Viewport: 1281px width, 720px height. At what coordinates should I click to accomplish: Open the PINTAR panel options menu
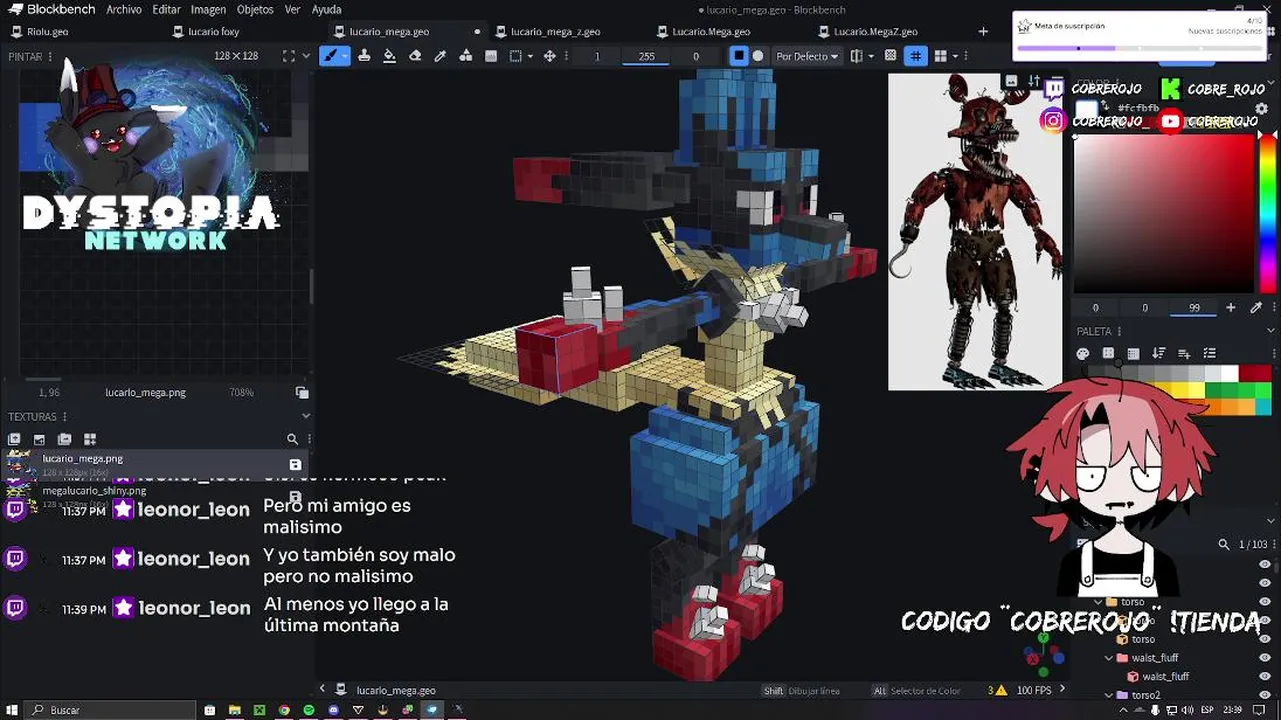[52, 56]
